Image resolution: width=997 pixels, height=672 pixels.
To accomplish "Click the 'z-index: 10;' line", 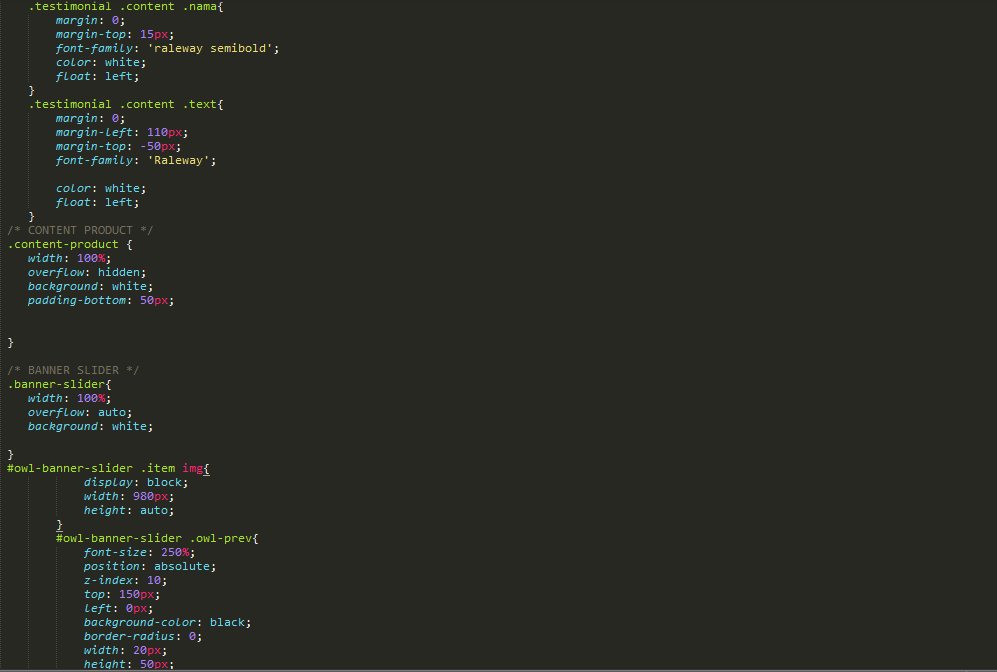I will pyautogui.click(x=125, y=580).
